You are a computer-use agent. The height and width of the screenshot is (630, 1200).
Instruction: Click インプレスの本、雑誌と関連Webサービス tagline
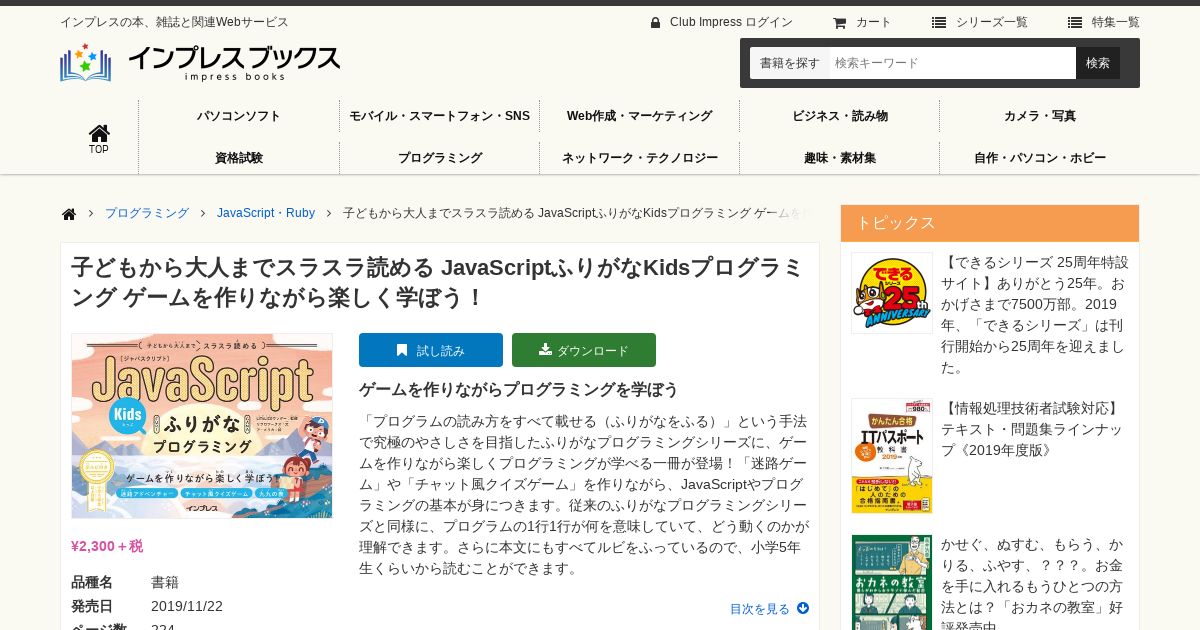point(174,22)
